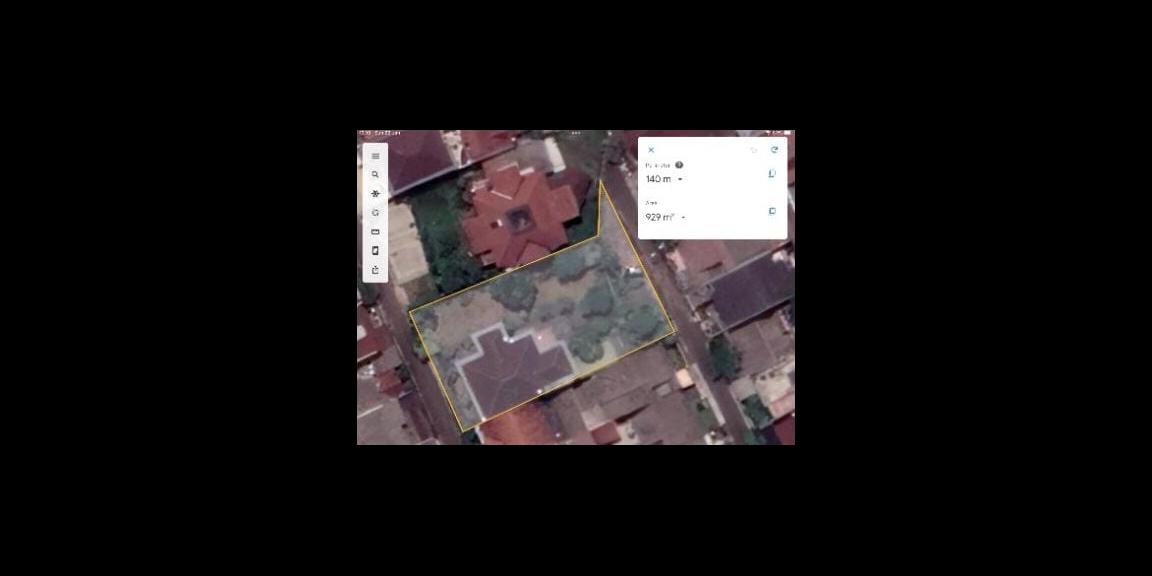The height and width of the screenshot is (576, 1152).
Task: Open the hamburger menu in the left toolbar
Action: coord(375,156)
